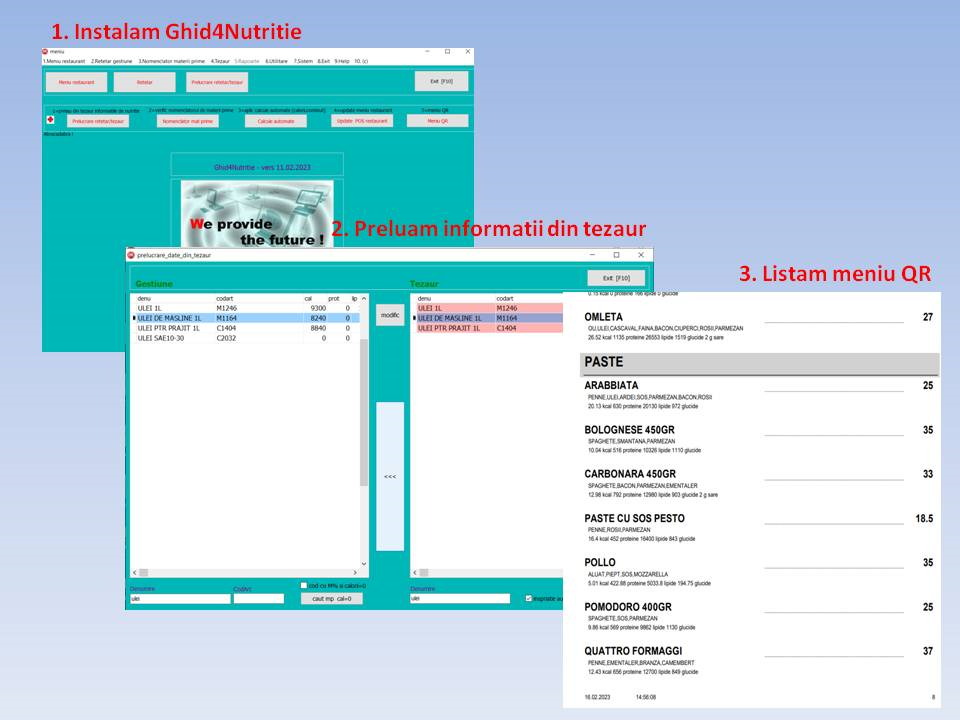Click CARBONARA 450GR in the QR menu listing

point(630,474)
